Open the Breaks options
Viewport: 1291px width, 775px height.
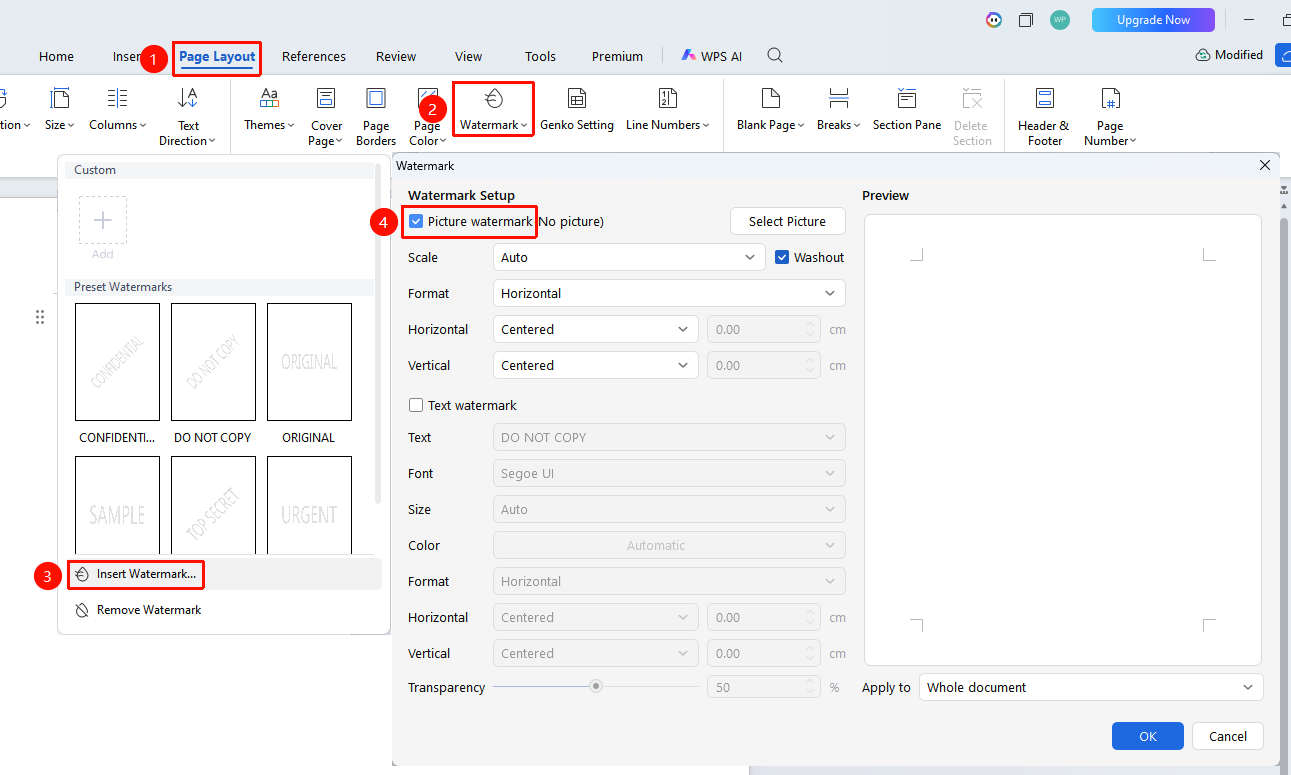click(838, 110)
